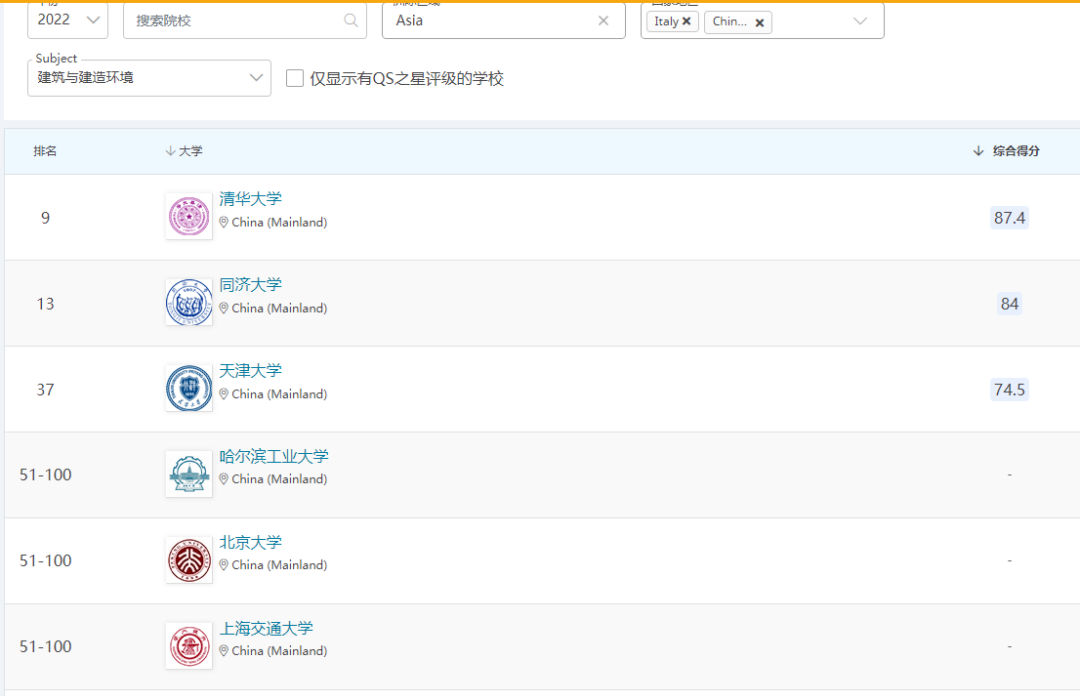
Task: Click the 87.4 score of 清华大学
Action: tap(1009, 218)
